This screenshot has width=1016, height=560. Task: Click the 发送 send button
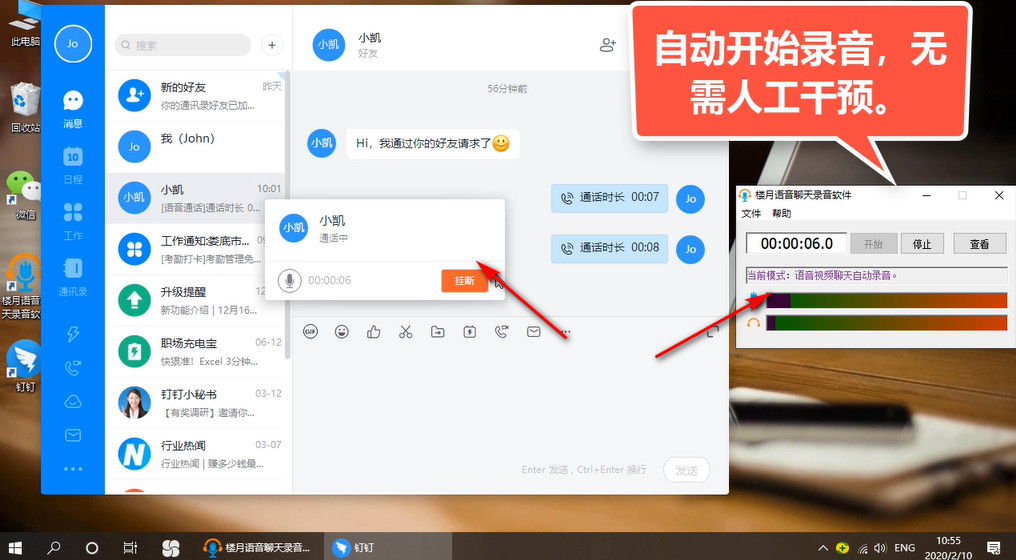(x=687, y=470)
